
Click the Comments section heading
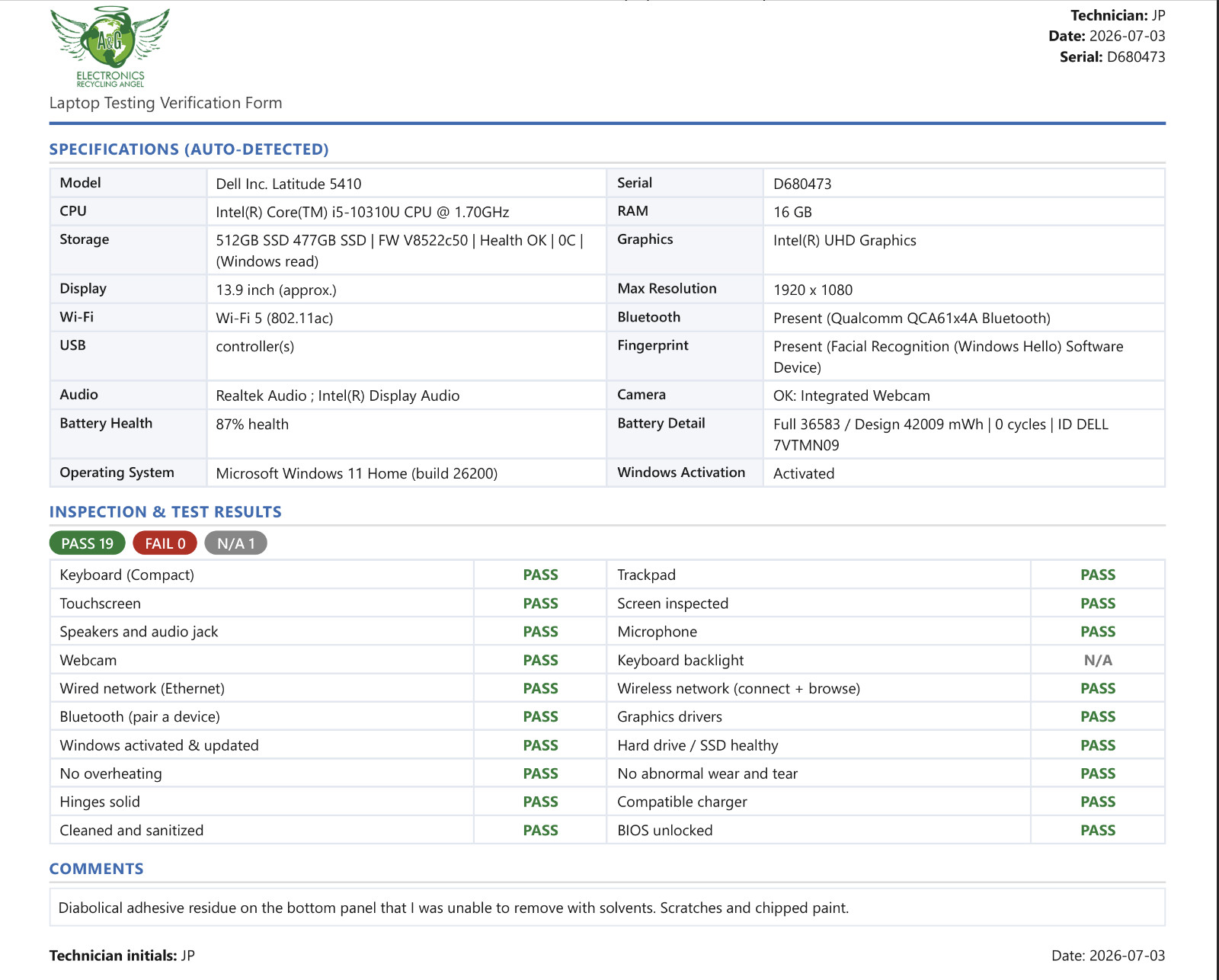click(96, 869)
